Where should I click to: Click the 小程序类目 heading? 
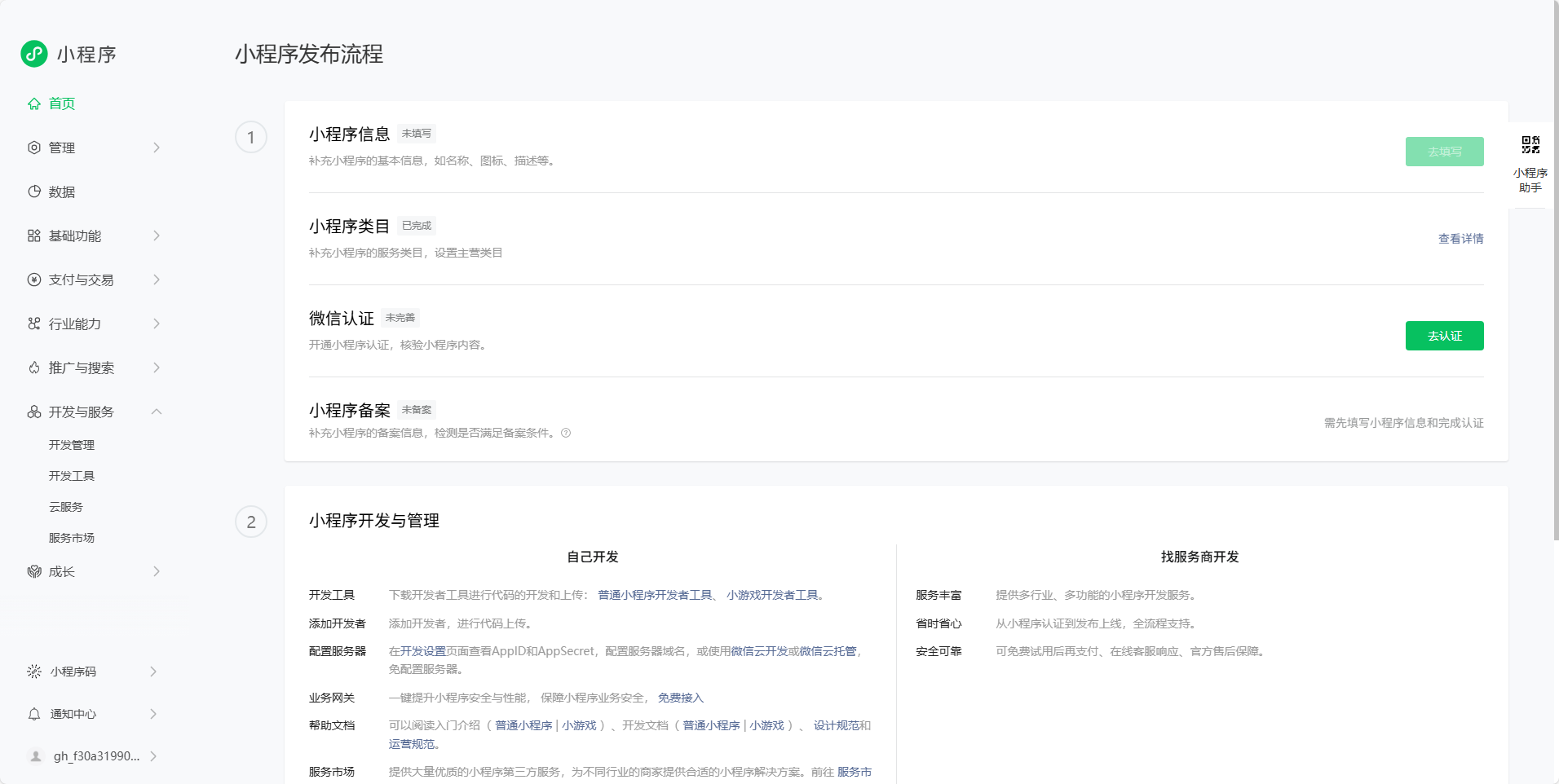coord(349,227)
